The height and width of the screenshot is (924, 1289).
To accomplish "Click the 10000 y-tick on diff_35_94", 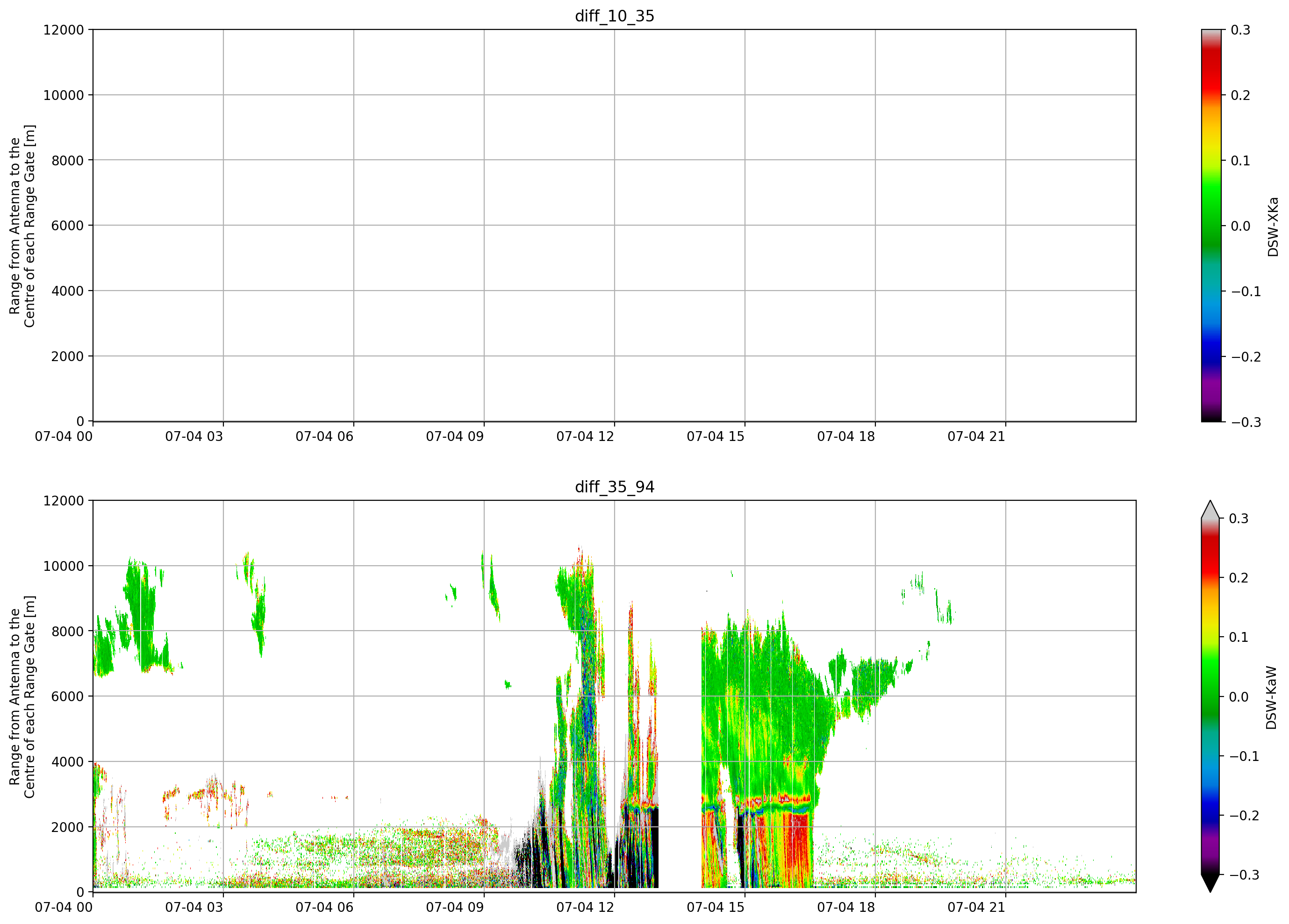I will (64, 566).
